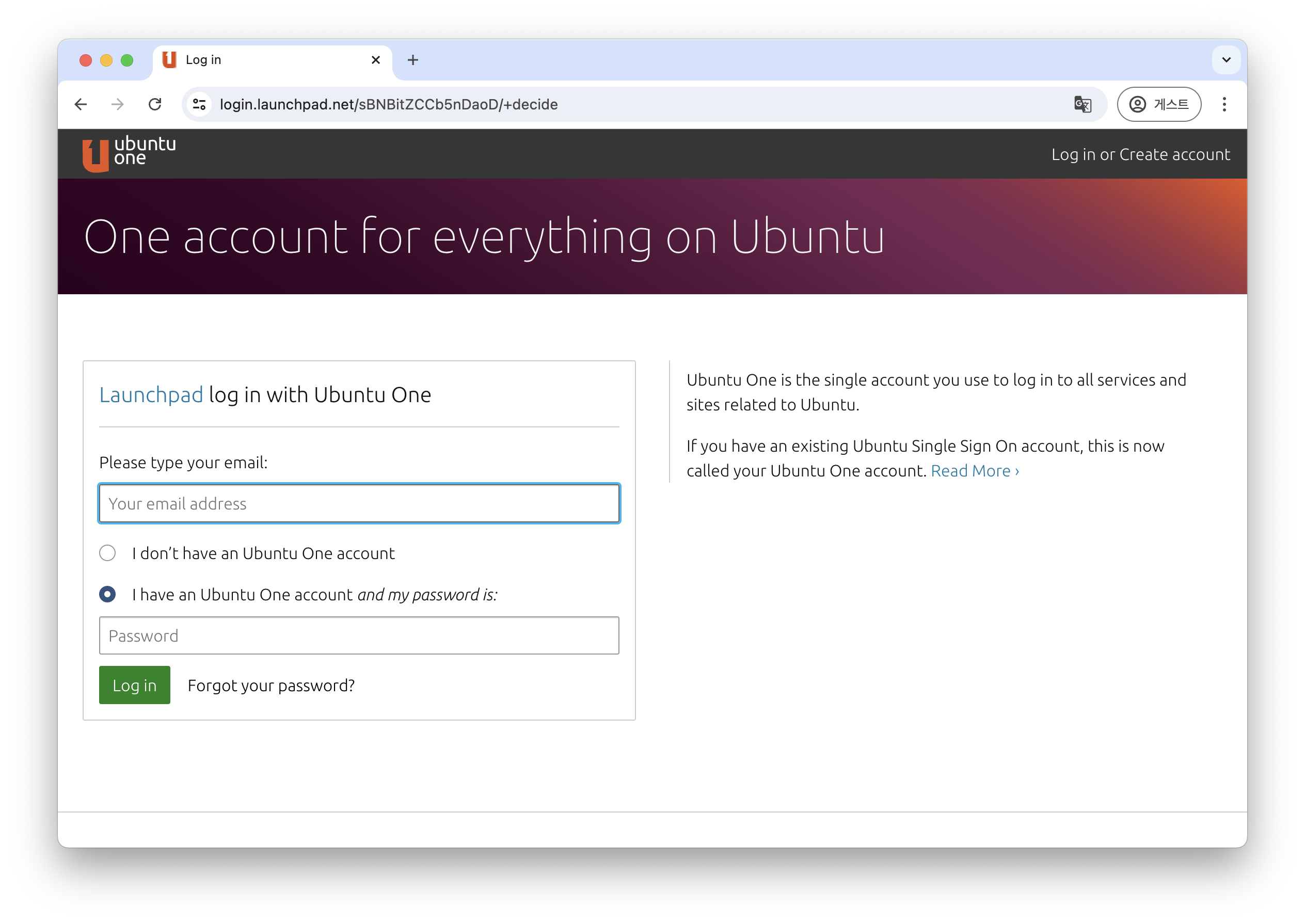Open the Launchpad link in the heading

151,394
